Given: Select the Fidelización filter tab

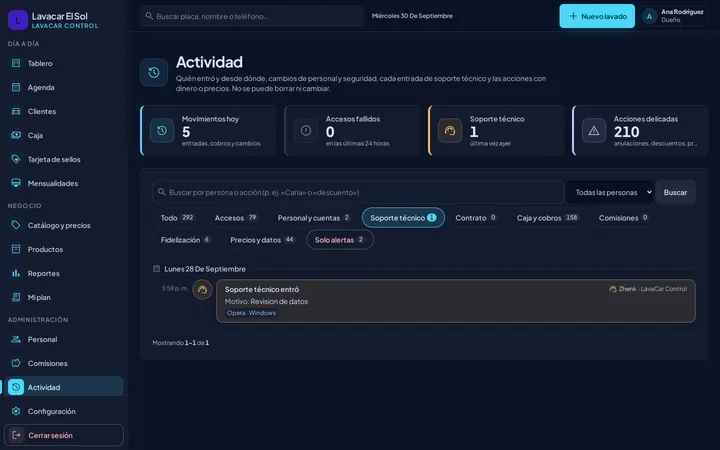Looking at the screenshot, I should (186, 240).
